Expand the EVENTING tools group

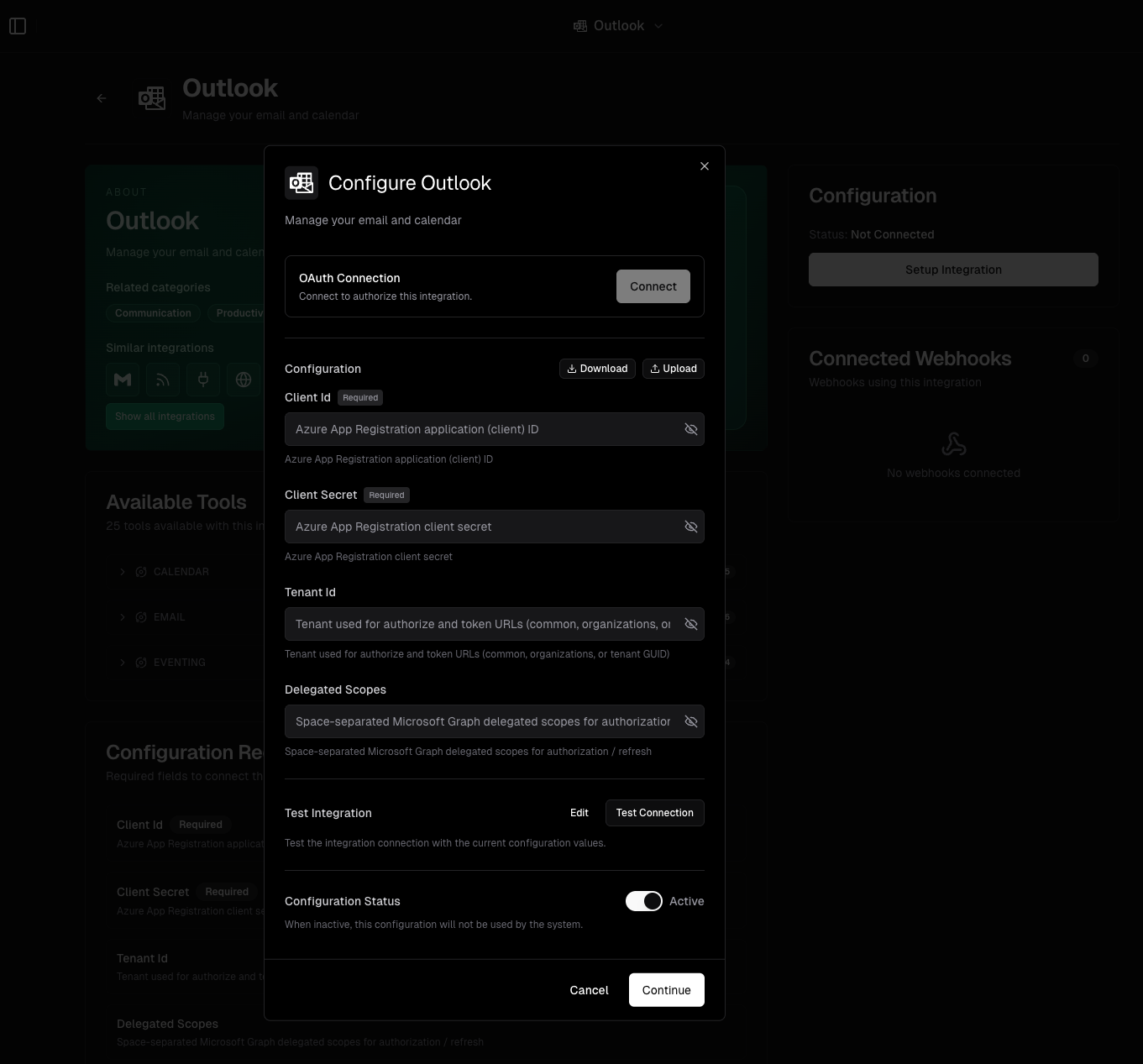tap(123, 663)
